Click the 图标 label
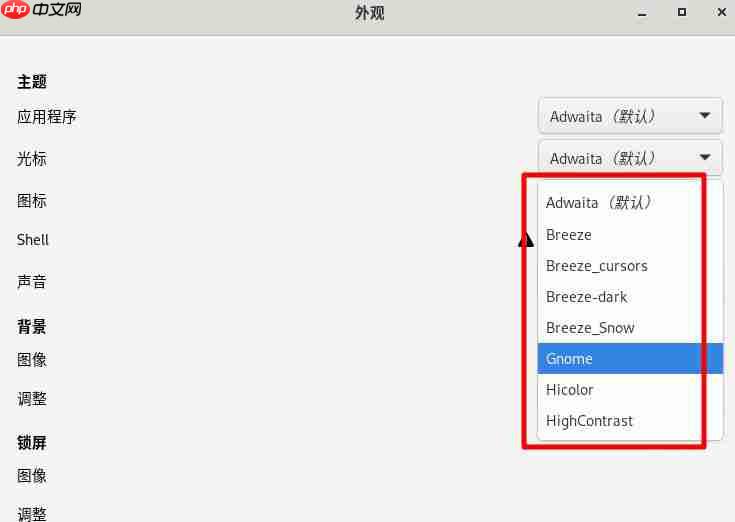Viewport: 735px width, 522px height. [x=32, y=201]
